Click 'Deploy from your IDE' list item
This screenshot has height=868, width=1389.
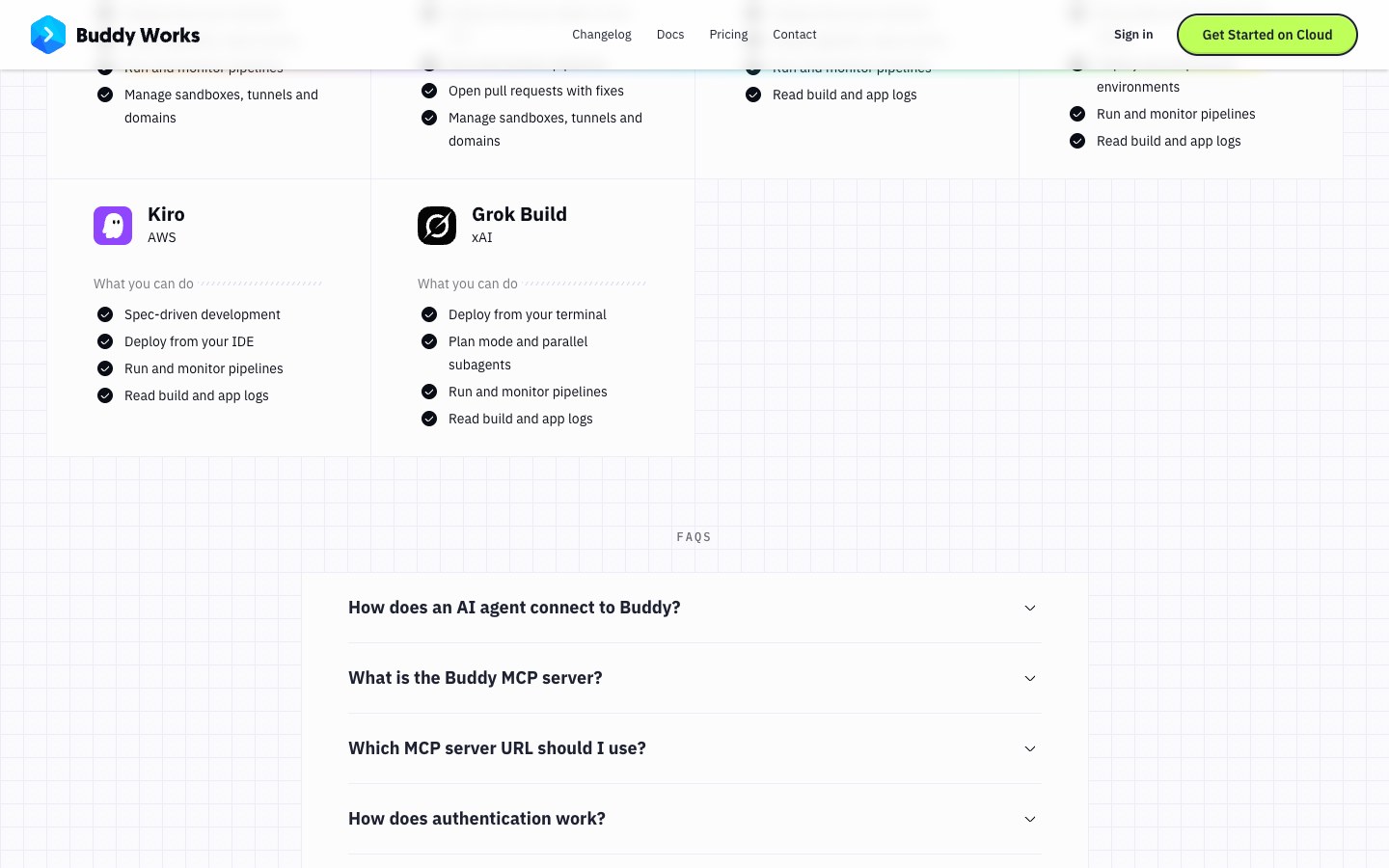point(189,341)
